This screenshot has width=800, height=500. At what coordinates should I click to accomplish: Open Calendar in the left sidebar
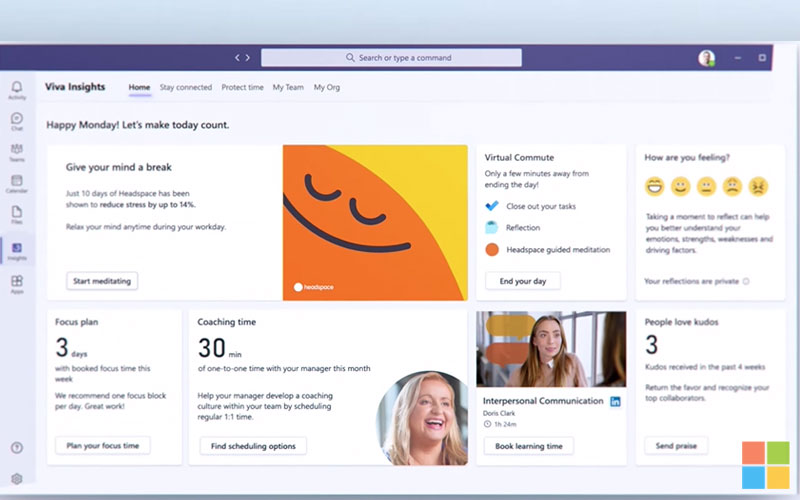[17, 183]
